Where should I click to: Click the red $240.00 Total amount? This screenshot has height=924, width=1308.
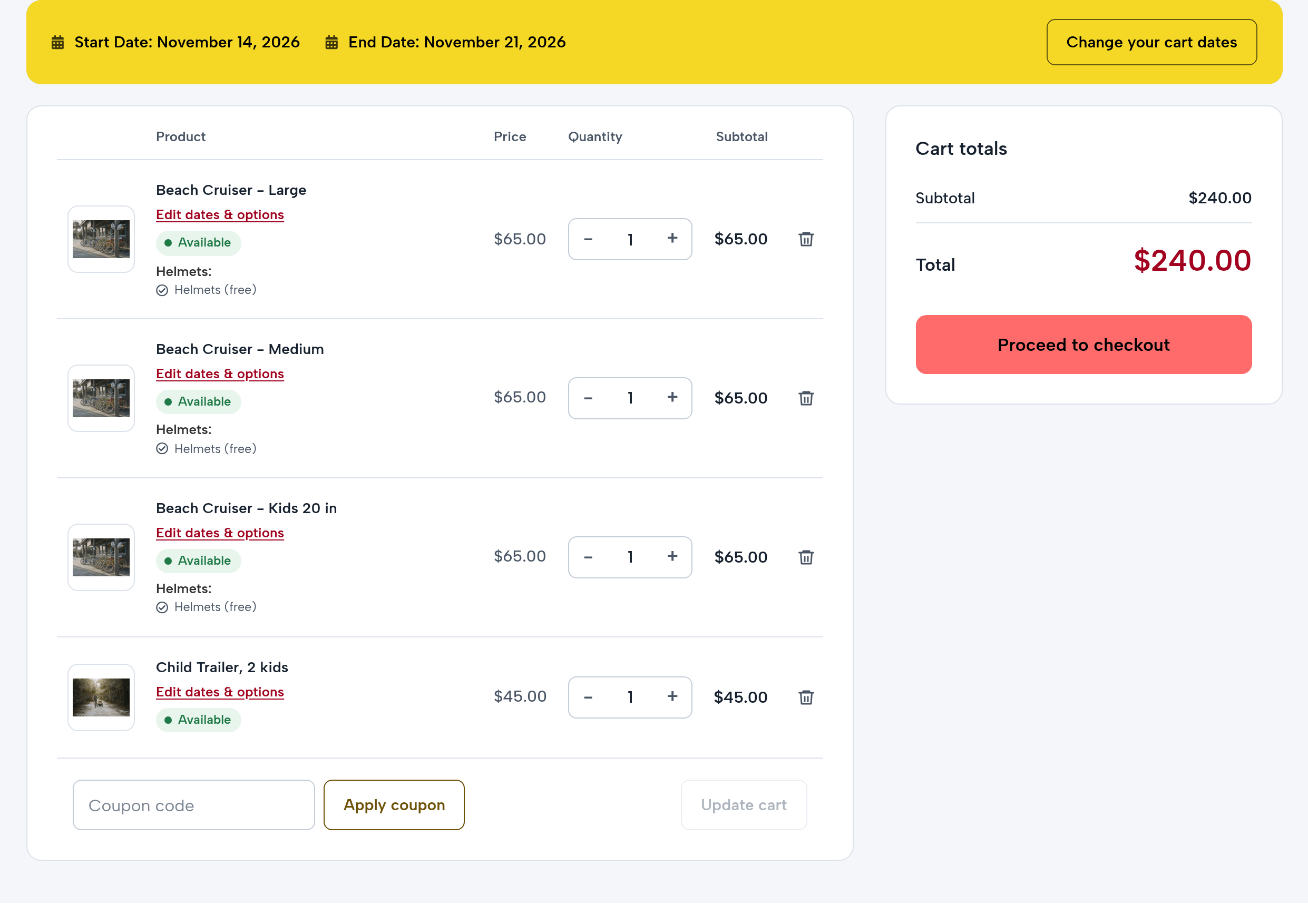1192,261
